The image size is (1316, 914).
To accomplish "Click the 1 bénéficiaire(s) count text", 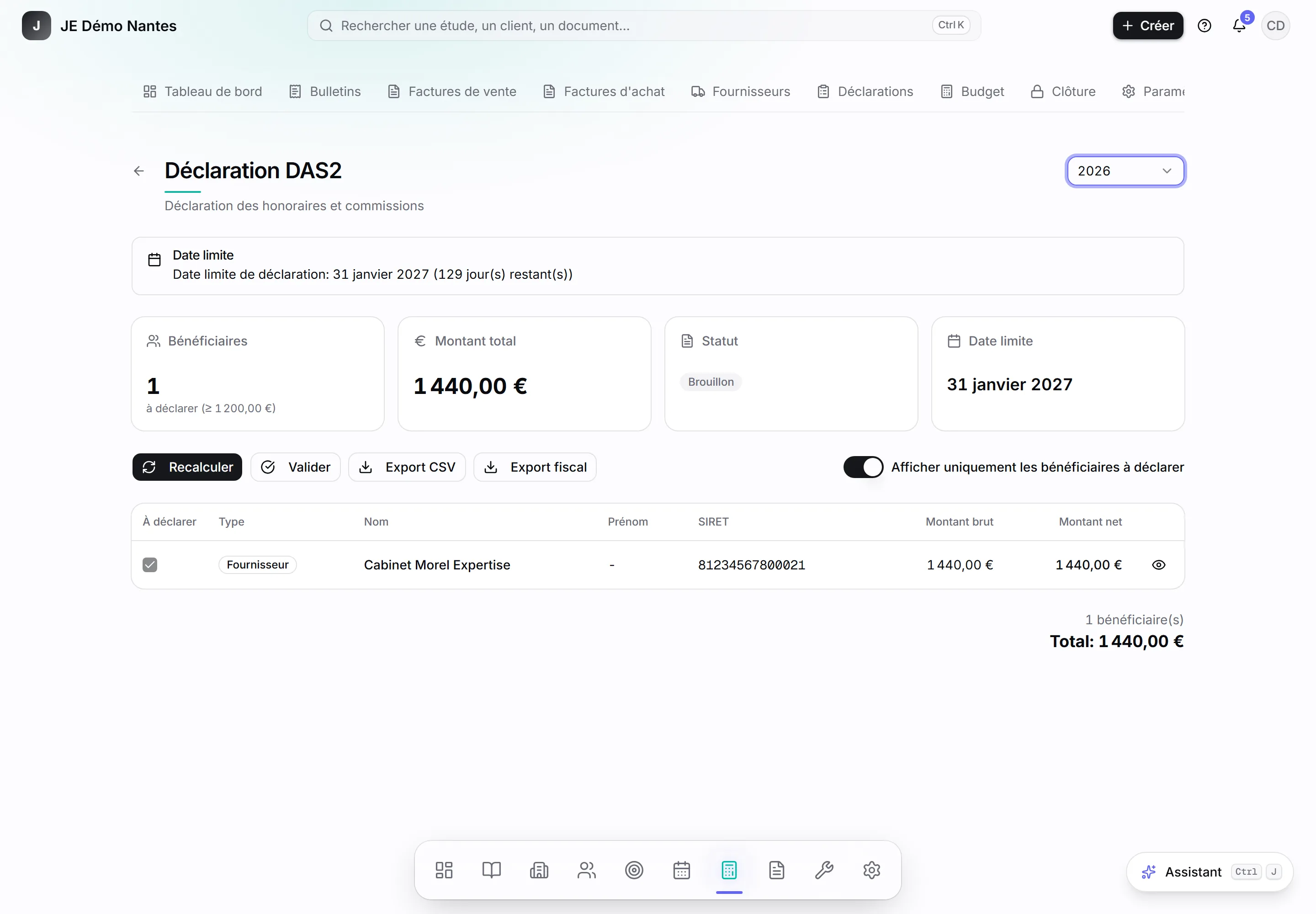I will pos(1134,620).
